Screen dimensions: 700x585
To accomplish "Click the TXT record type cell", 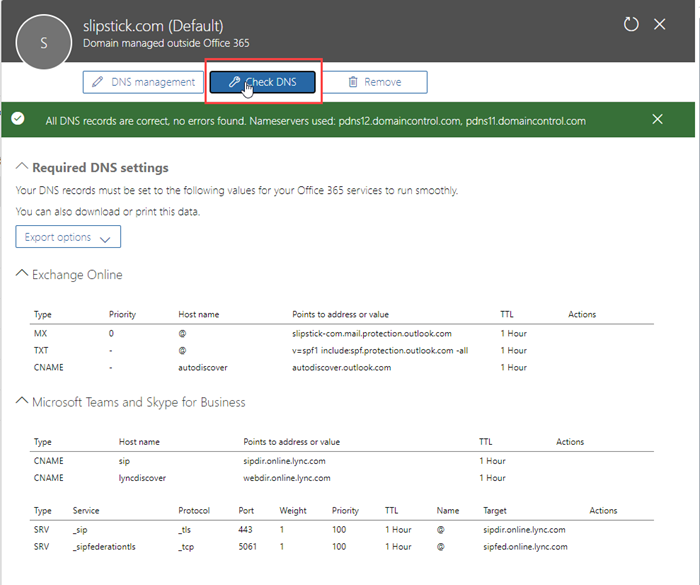I will 41,351.
